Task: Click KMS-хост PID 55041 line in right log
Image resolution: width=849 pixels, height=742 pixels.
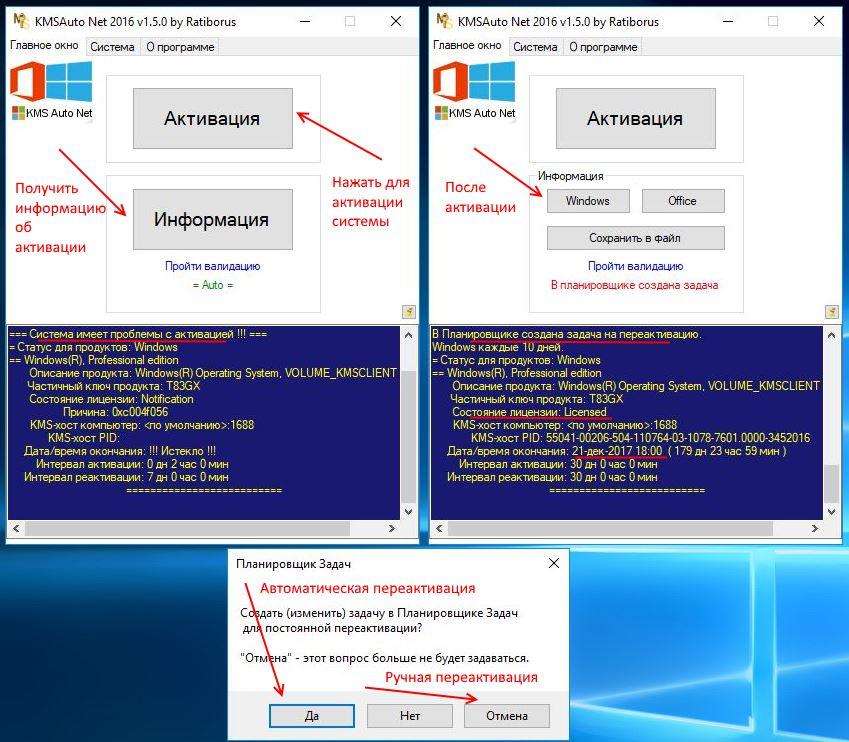Action: point(641,438)
